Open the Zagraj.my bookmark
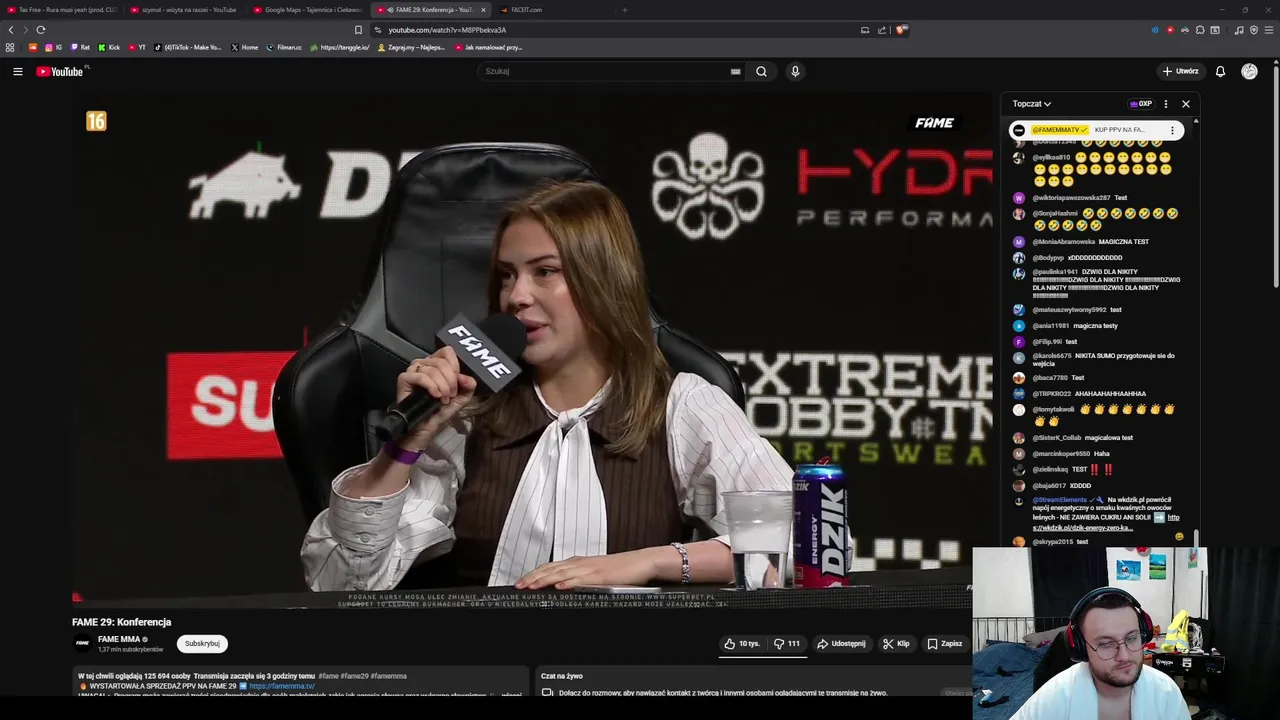This screenshot has width=1280, height=720. [x=411, y=47]
